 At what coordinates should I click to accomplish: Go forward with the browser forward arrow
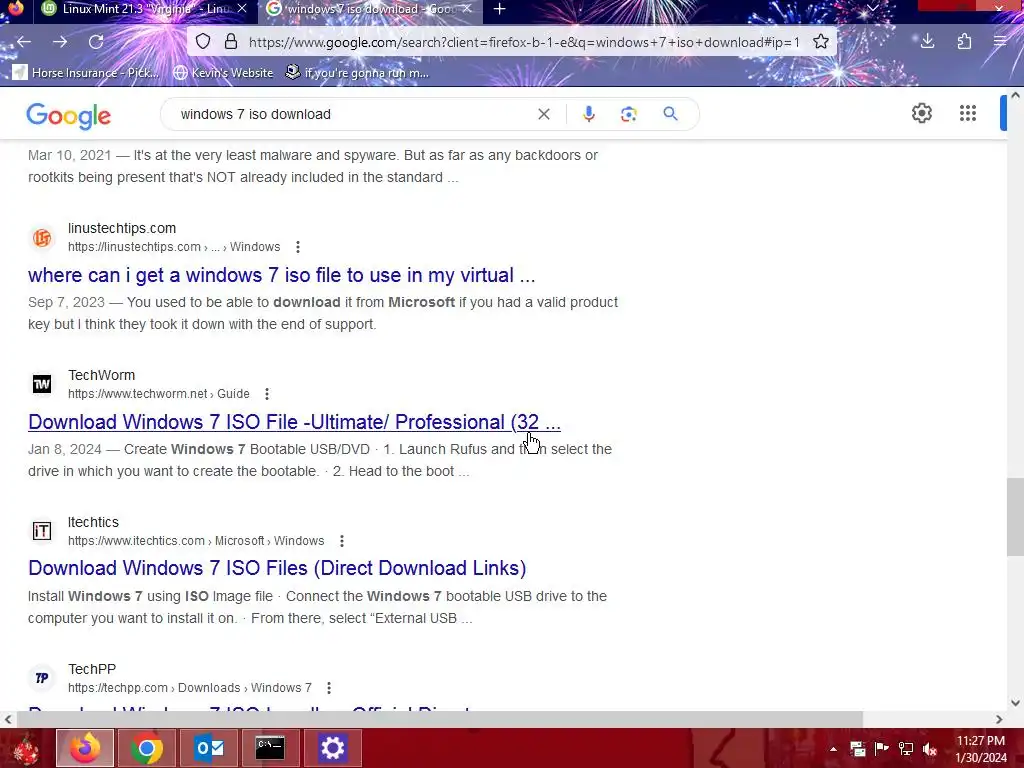(x=60, y=42)
